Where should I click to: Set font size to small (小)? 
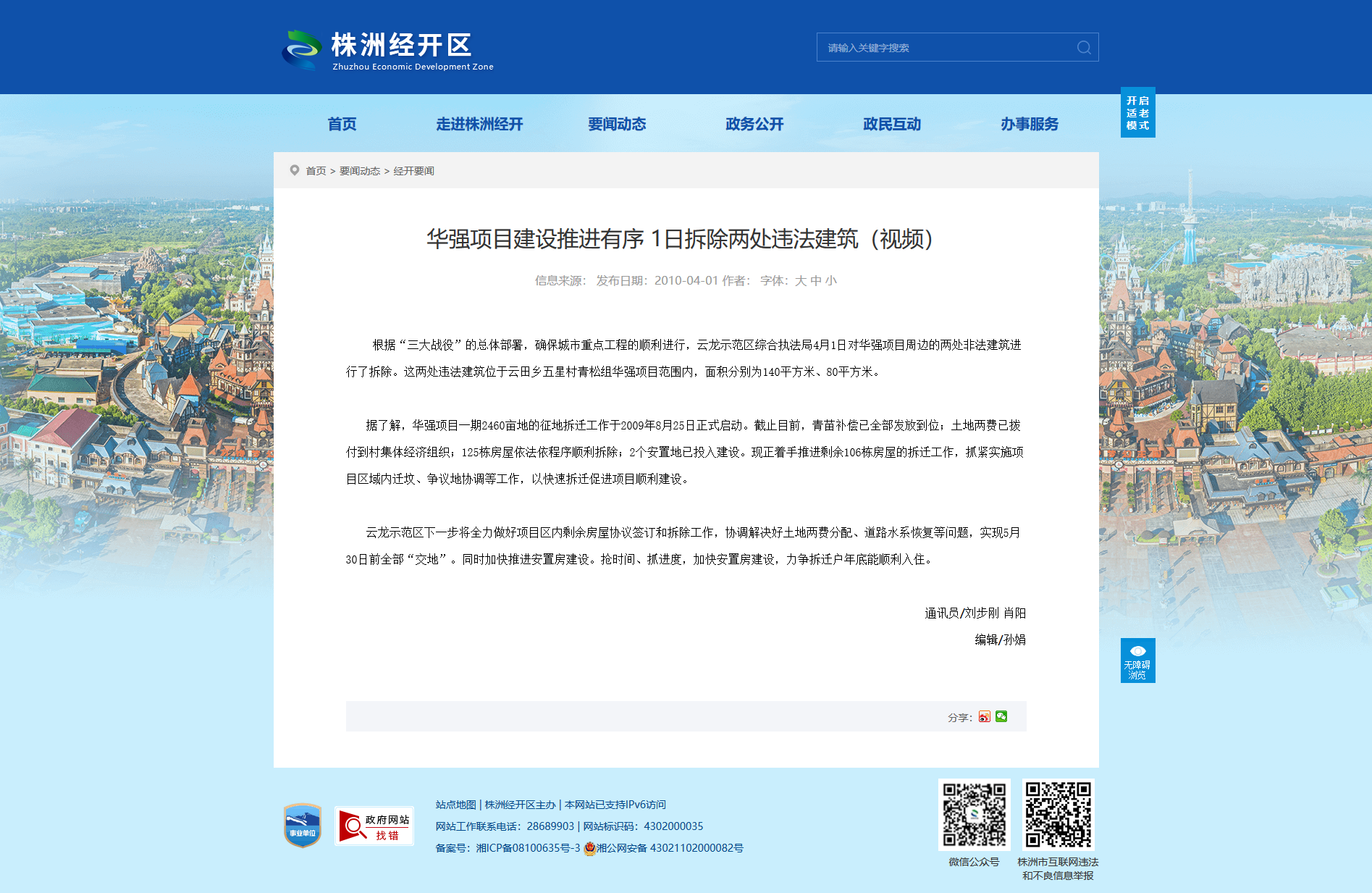[830, 281]
